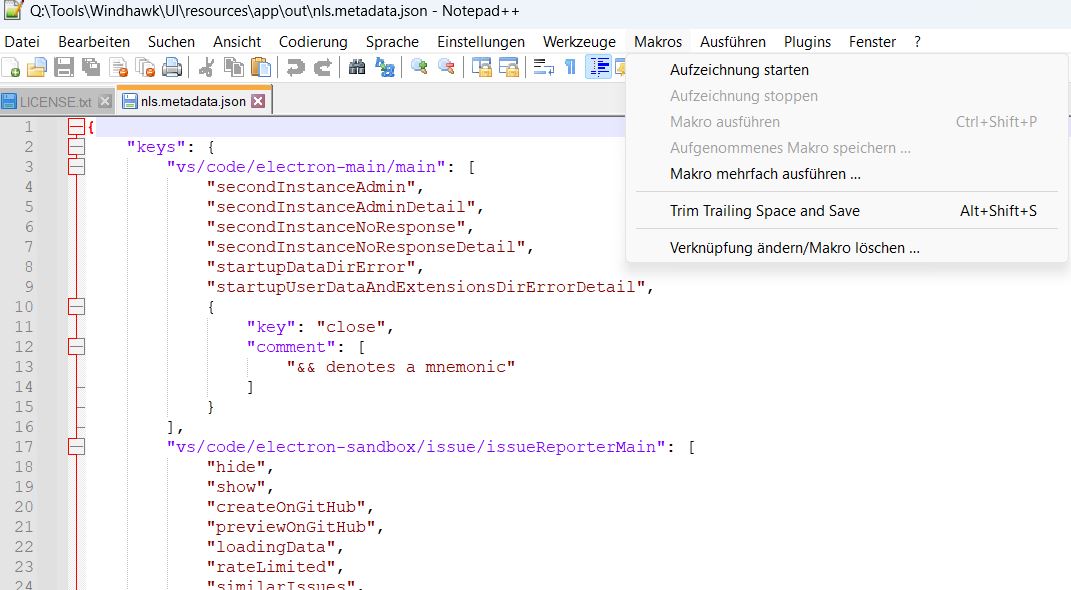
Task: Collapse the "comment" array at line 12
Action: 76,347
